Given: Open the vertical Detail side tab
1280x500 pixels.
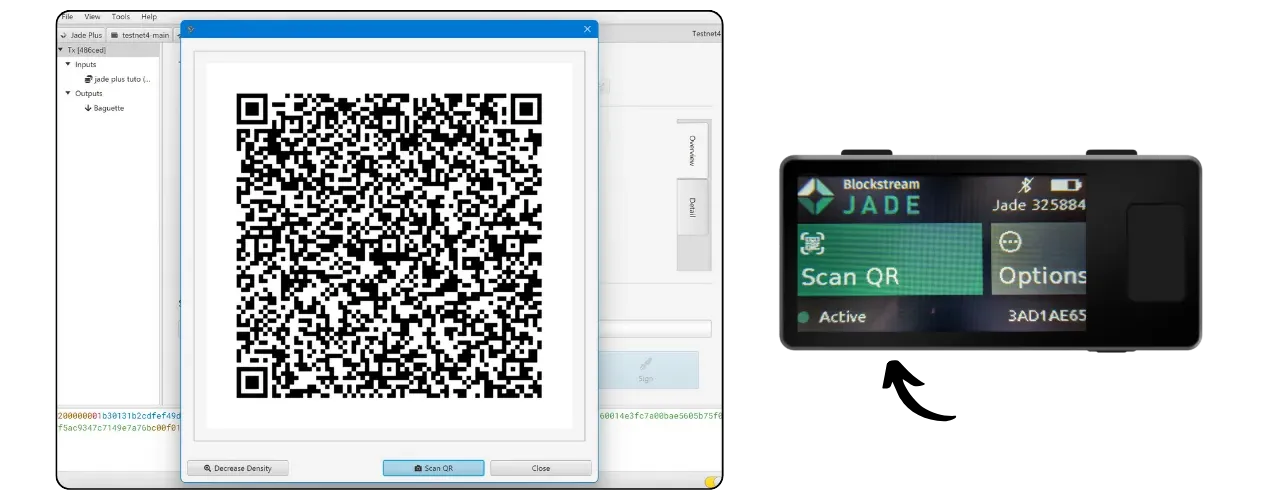Looking at the screenshot, I should (692, 208).
